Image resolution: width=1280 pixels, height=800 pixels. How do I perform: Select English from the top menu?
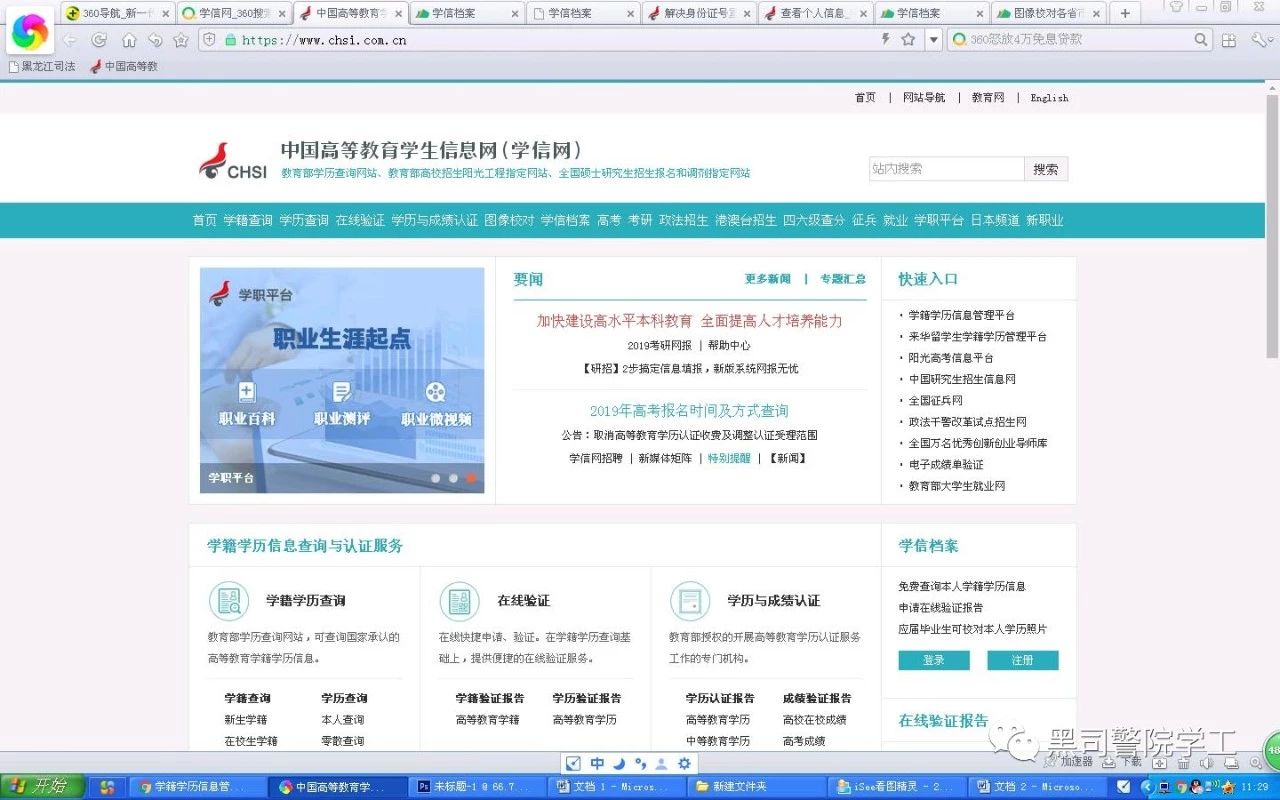coord(1049,97)
